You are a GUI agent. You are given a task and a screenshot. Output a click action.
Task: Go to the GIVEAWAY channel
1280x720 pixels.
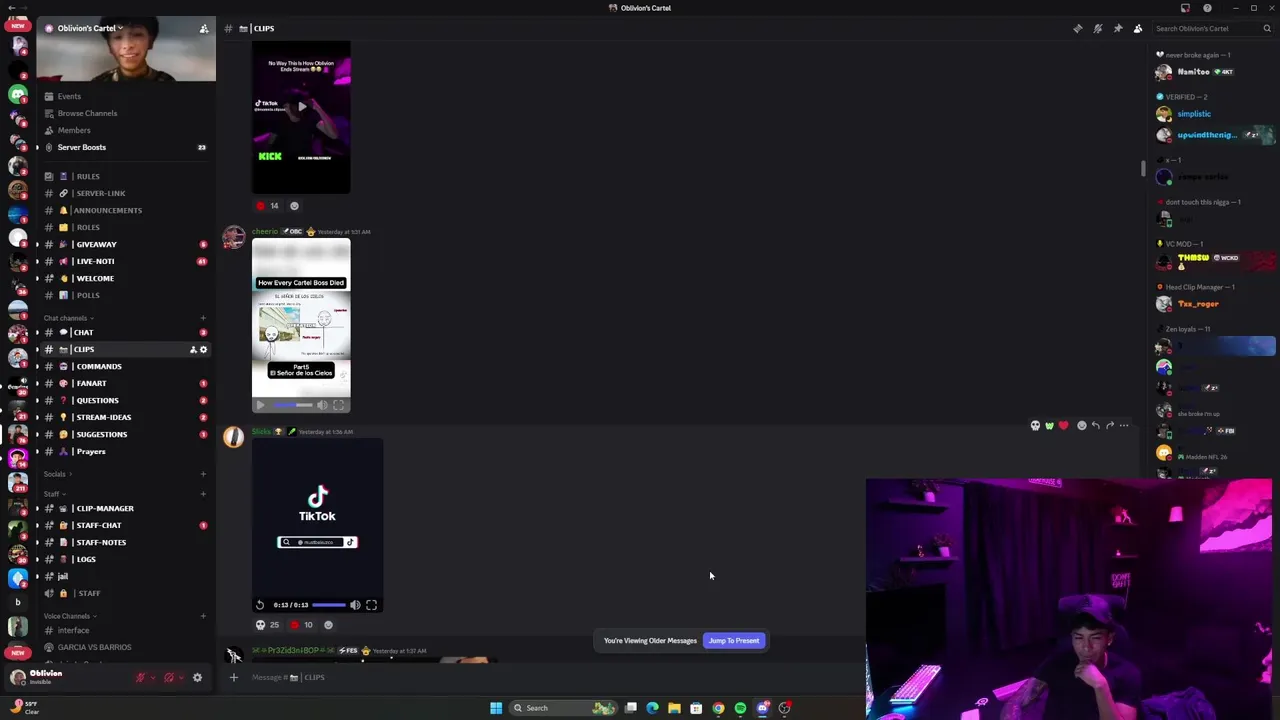(x=124, y=244)
